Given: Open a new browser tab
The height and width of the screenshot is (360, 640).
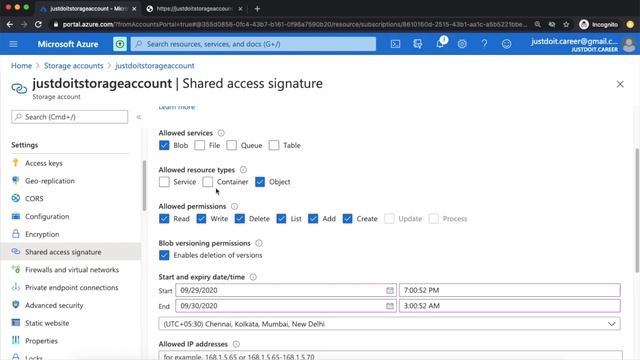Looking at the screenshot, I should point(257,9).
